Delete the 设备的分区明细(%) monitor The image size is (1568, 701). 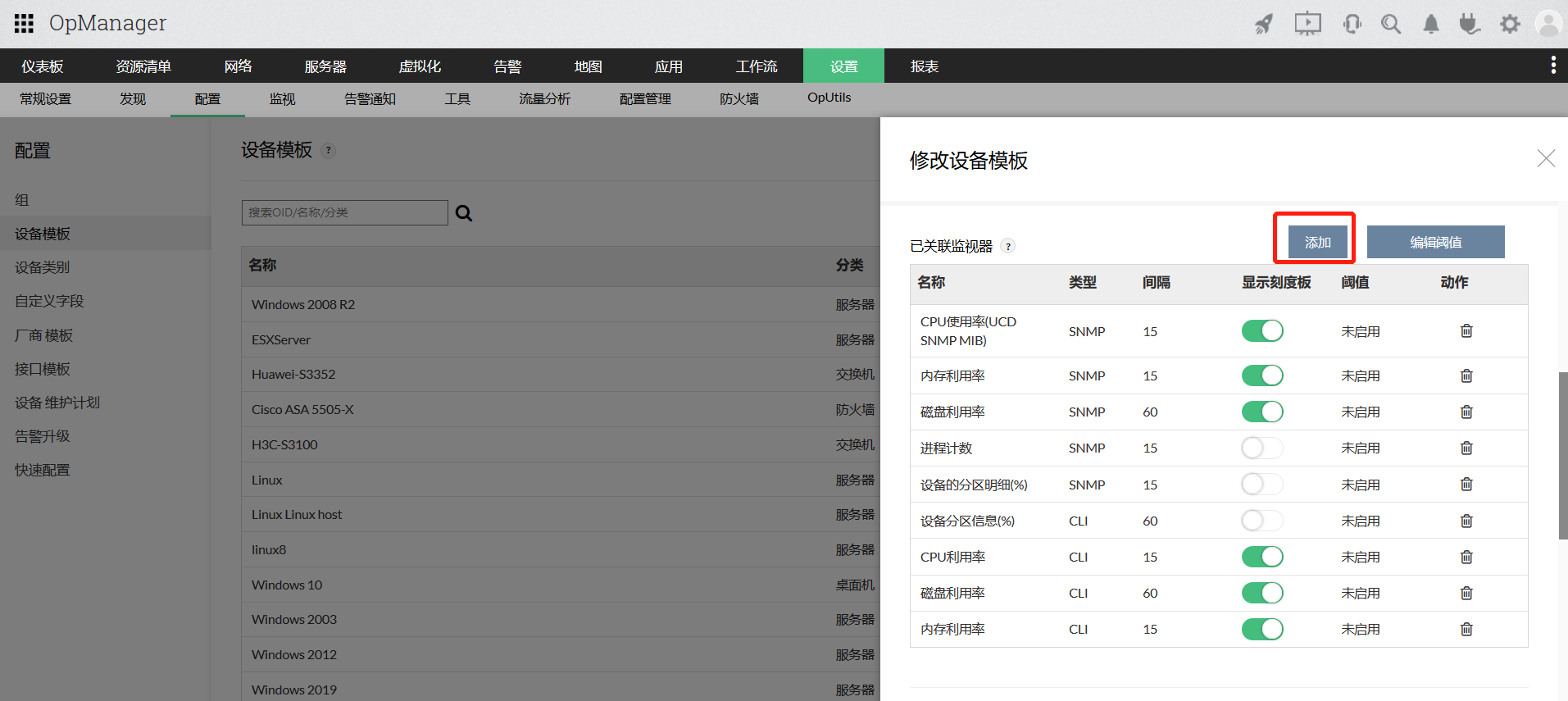click(x=1466, y=485)
